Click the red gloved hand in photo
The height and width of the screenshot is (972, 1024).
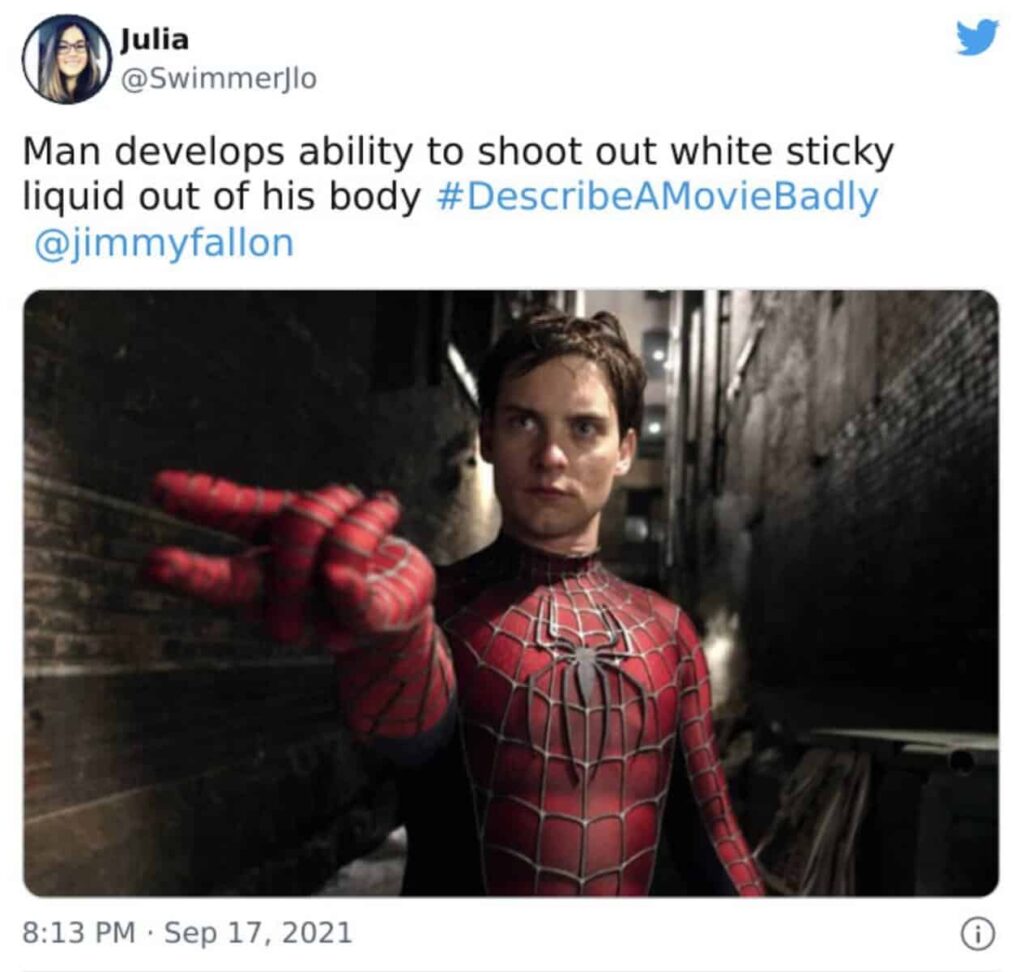click(294, 562)
